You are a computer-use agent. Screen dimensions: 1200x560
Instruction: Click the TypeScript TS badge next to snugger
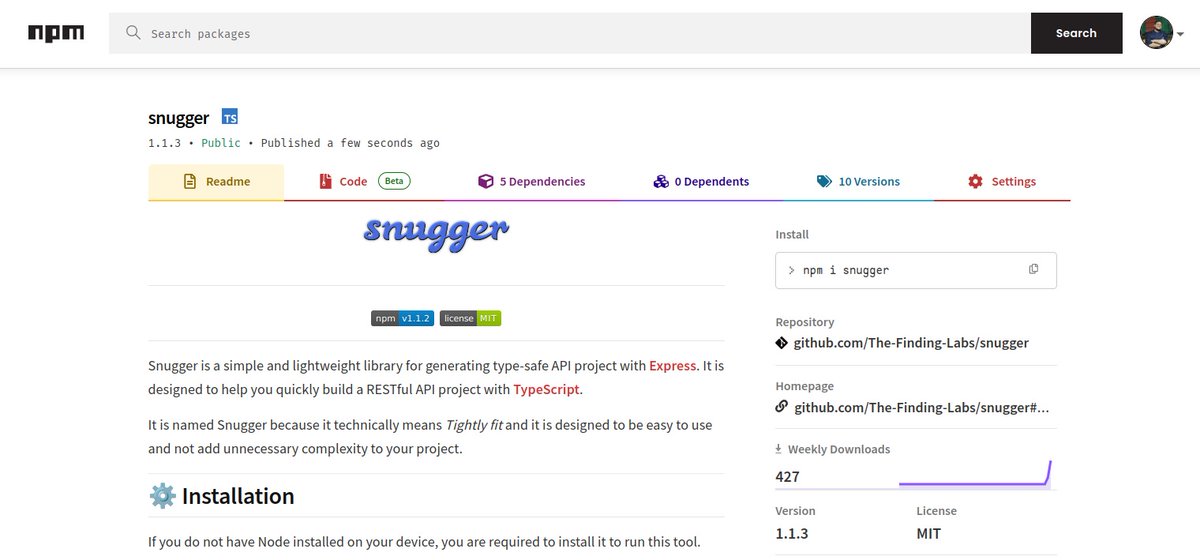click(x=230, y=117)
